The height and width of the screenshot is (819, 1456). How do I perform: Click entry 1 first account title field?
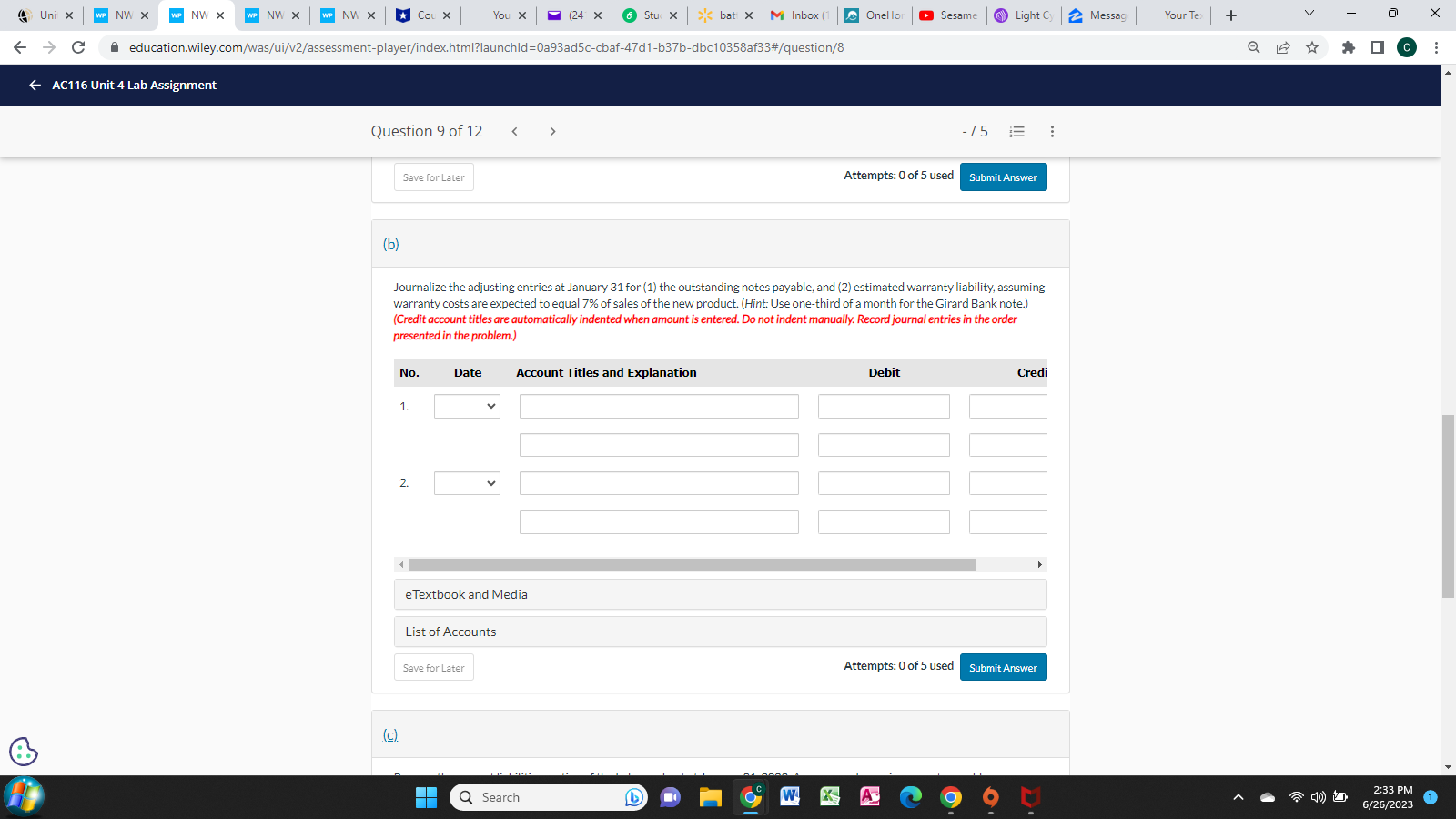tap(659, 406)
